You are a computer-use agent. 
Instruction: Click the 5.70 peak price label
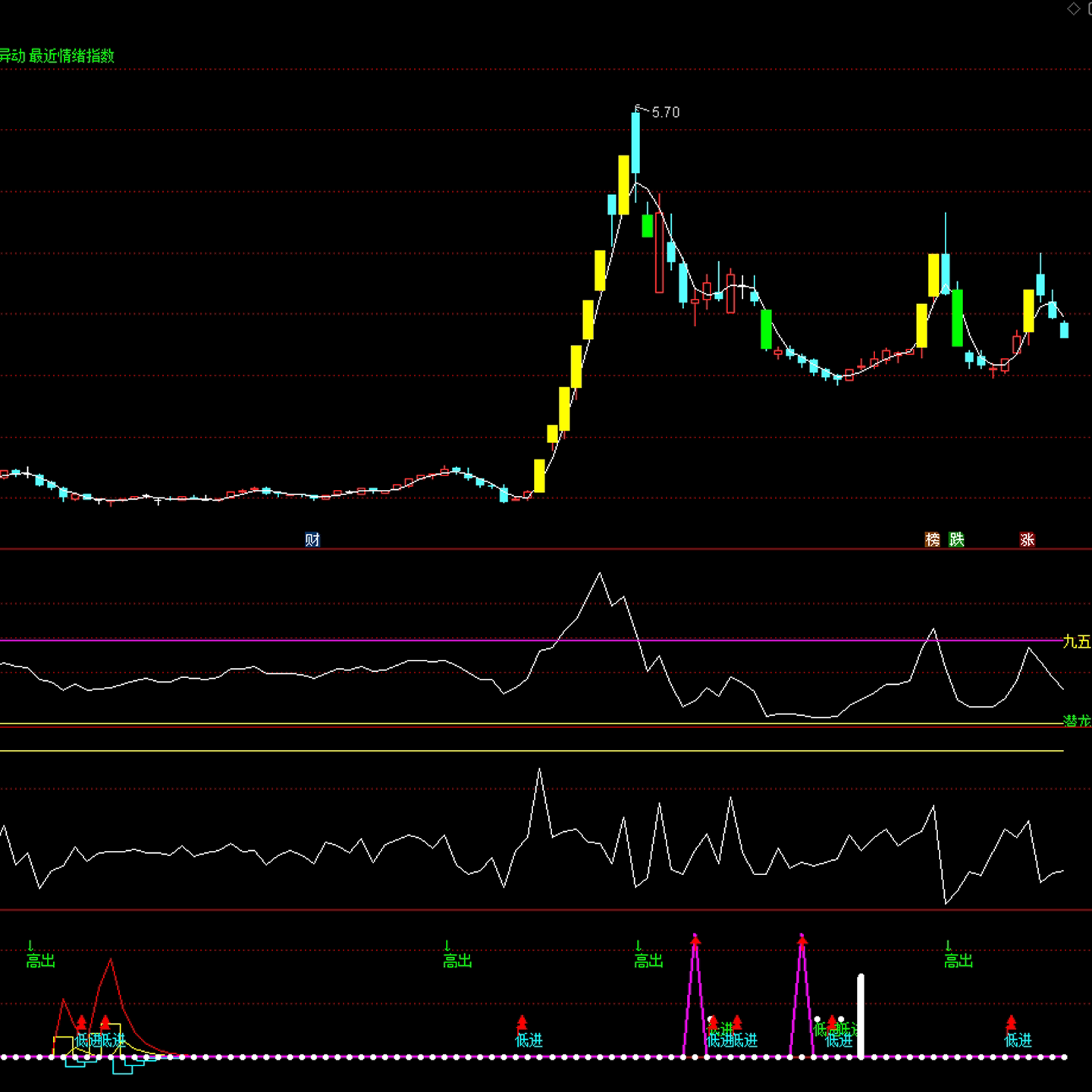click(666, 112)
